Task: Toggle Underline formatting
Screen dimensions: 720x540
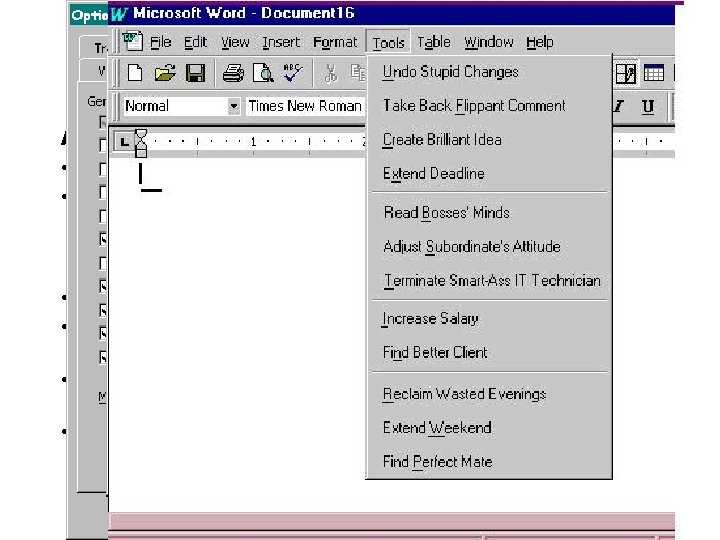Action: coord(648,107)
